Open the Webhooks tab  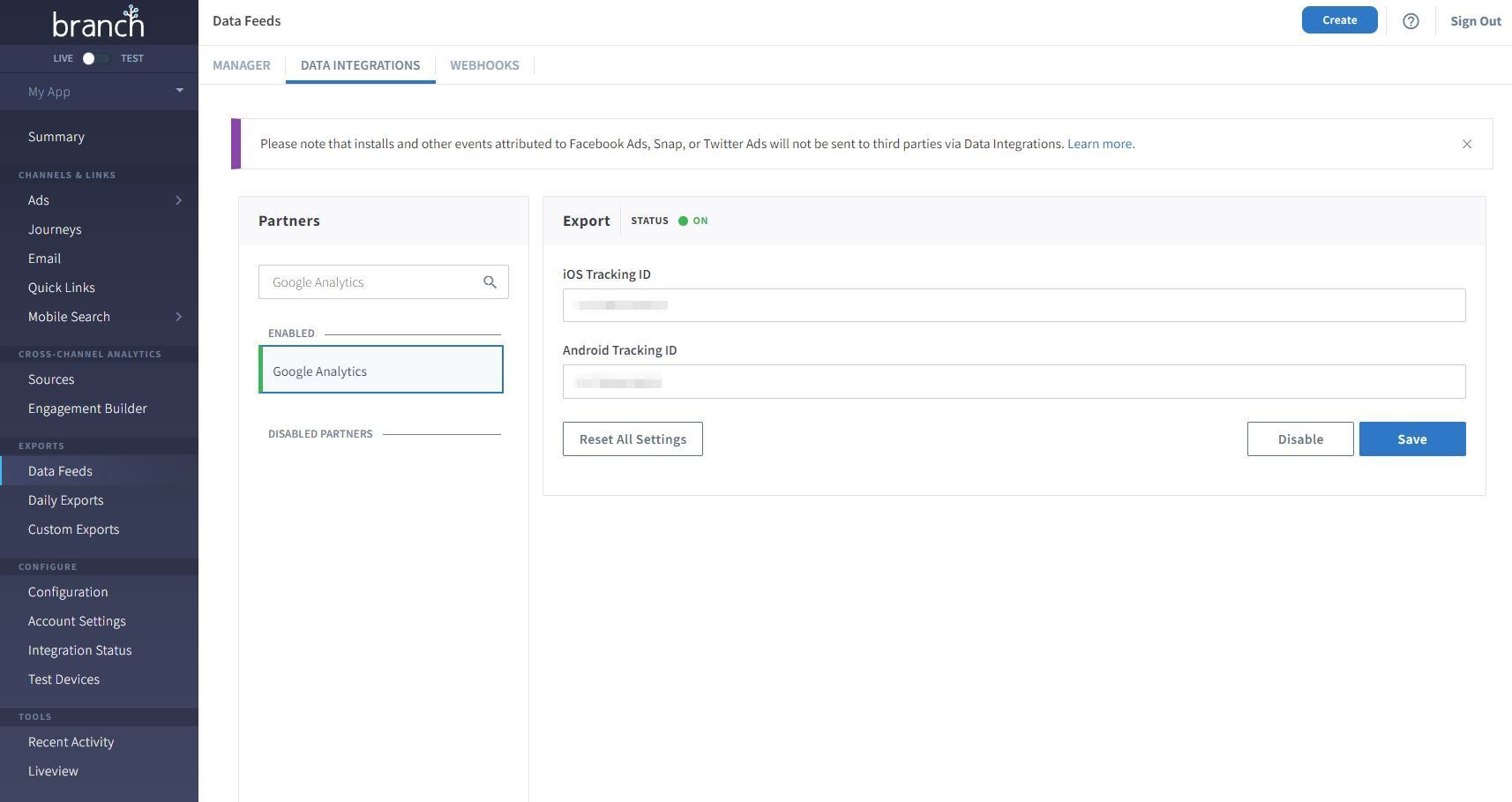coord(484,65)
